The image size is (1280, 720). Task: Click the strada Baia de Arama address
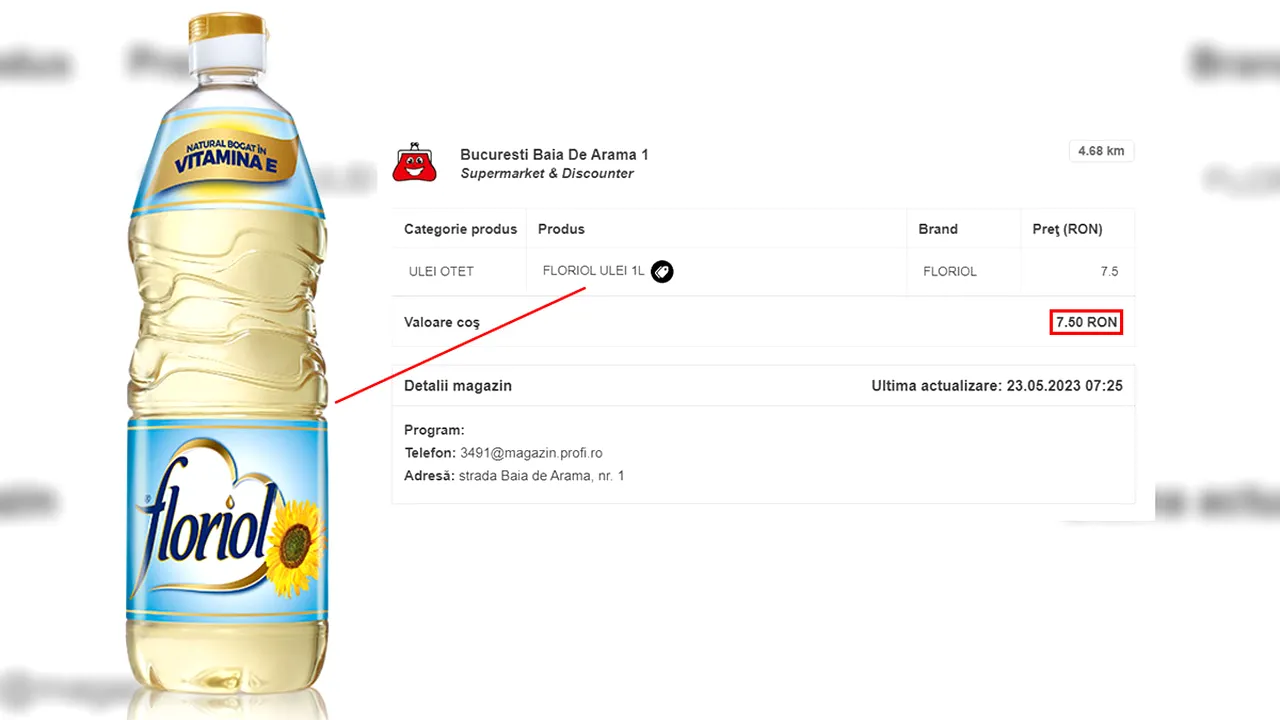(x=541, y=475)
